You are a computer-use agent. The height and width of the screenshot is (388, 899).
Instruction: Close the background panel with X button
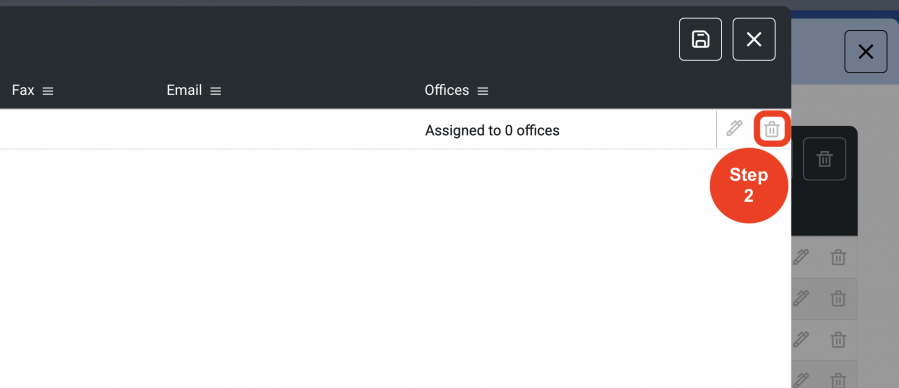866,52
